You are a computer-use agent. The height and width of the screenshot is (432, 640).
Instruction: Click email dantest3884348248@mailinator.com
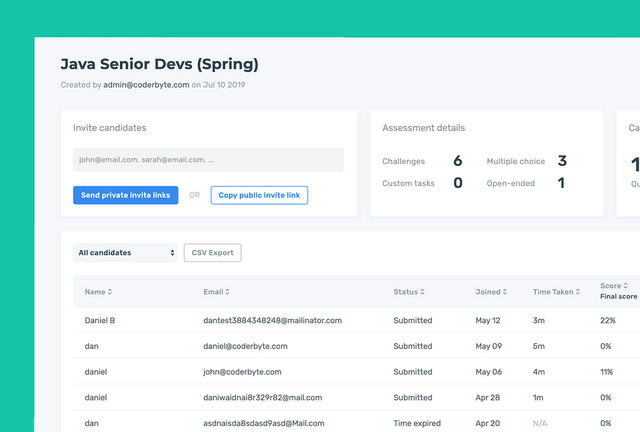click(273, 320)
